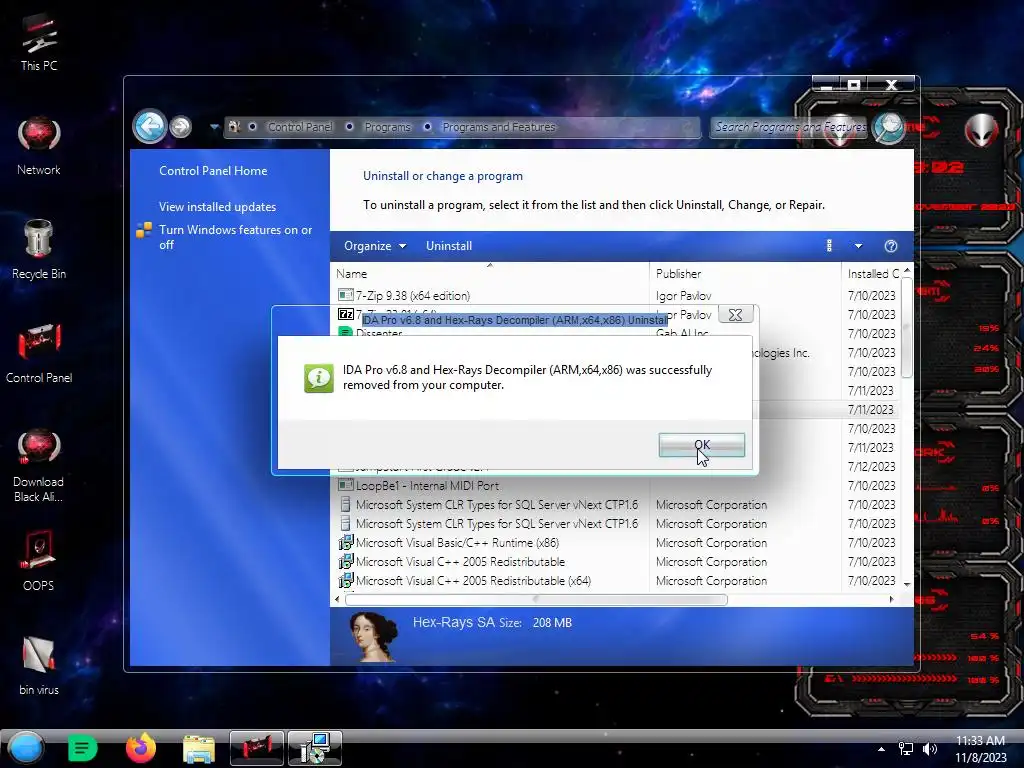
Task: Sort by the Installed On column header
Action: pos(872,274)
